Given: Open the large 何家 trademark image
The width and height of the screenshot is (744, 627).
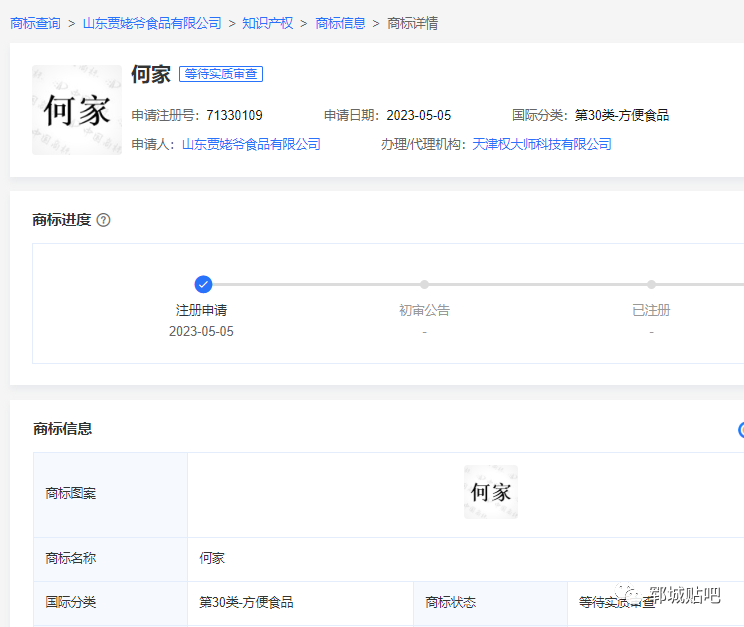Looking at the screenshot, I should click(77, 110).
